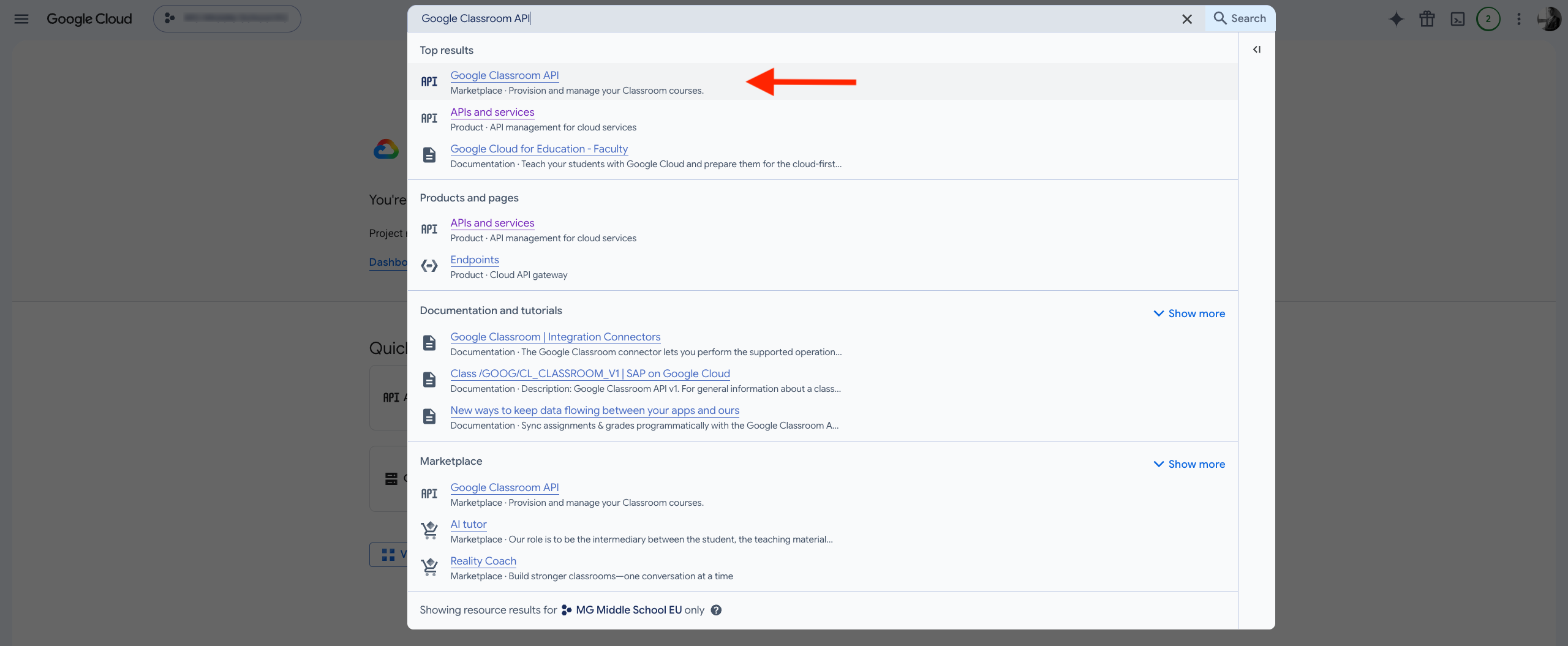Image resolution: width=1568 pixels, height=646 pixels.
Task: Click the API quick access card in background
Action: (388, 397)
